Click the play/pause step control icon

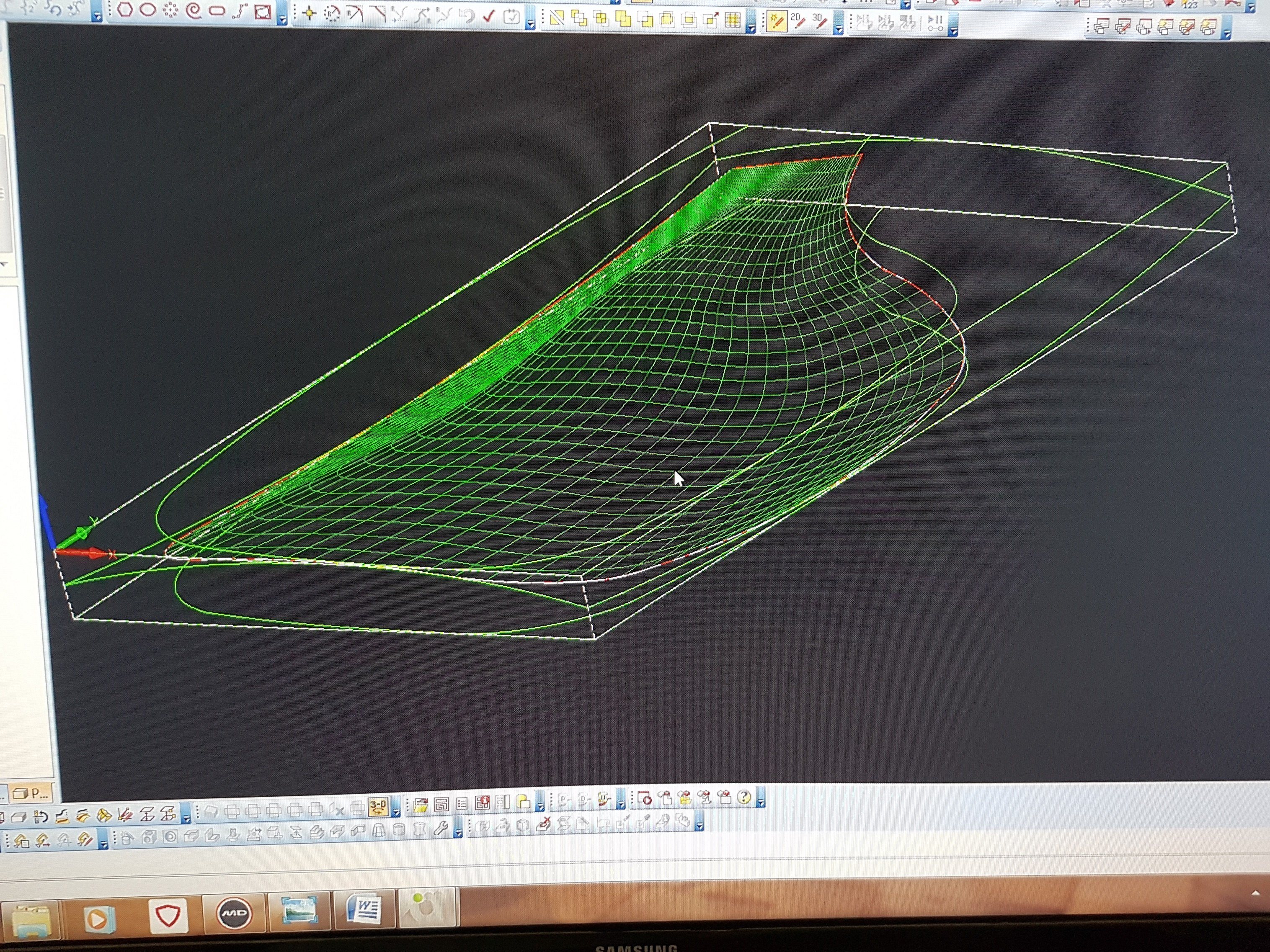click(x=935, y=23)
